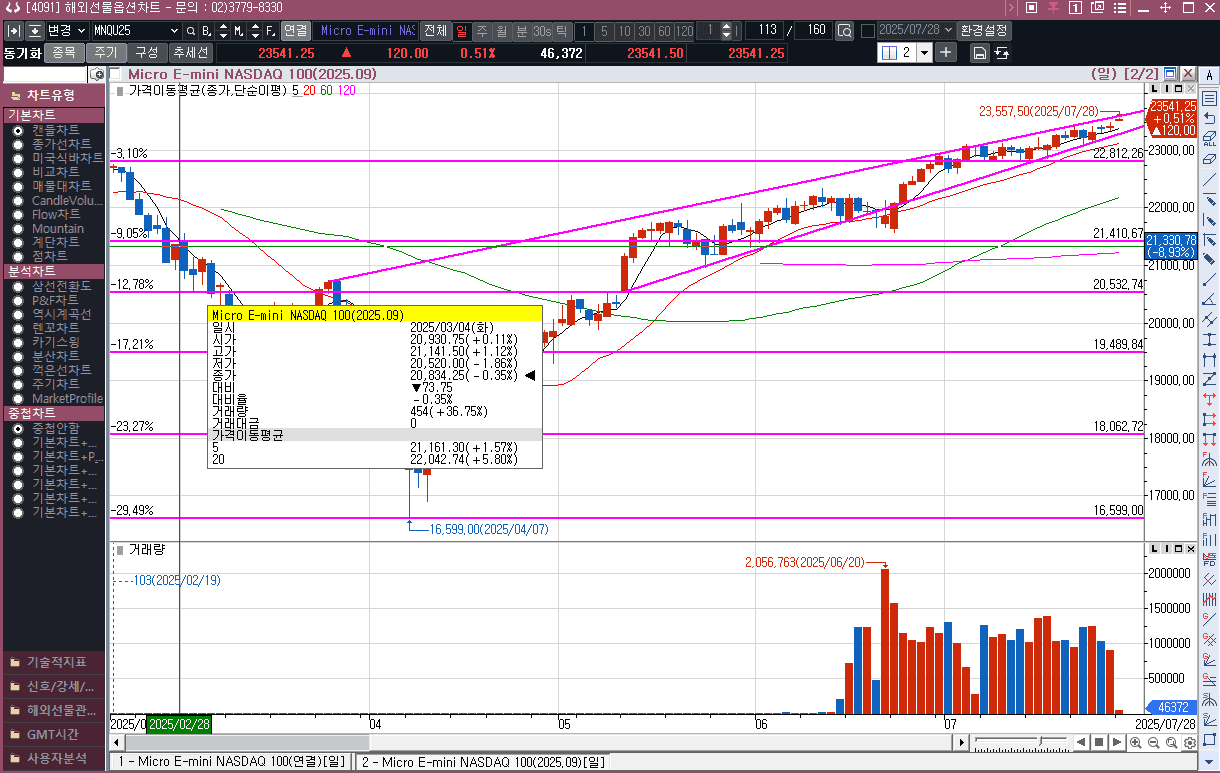Click the undo arrow drawing icon
The image size is (1220, 773).
(1210, 118)
